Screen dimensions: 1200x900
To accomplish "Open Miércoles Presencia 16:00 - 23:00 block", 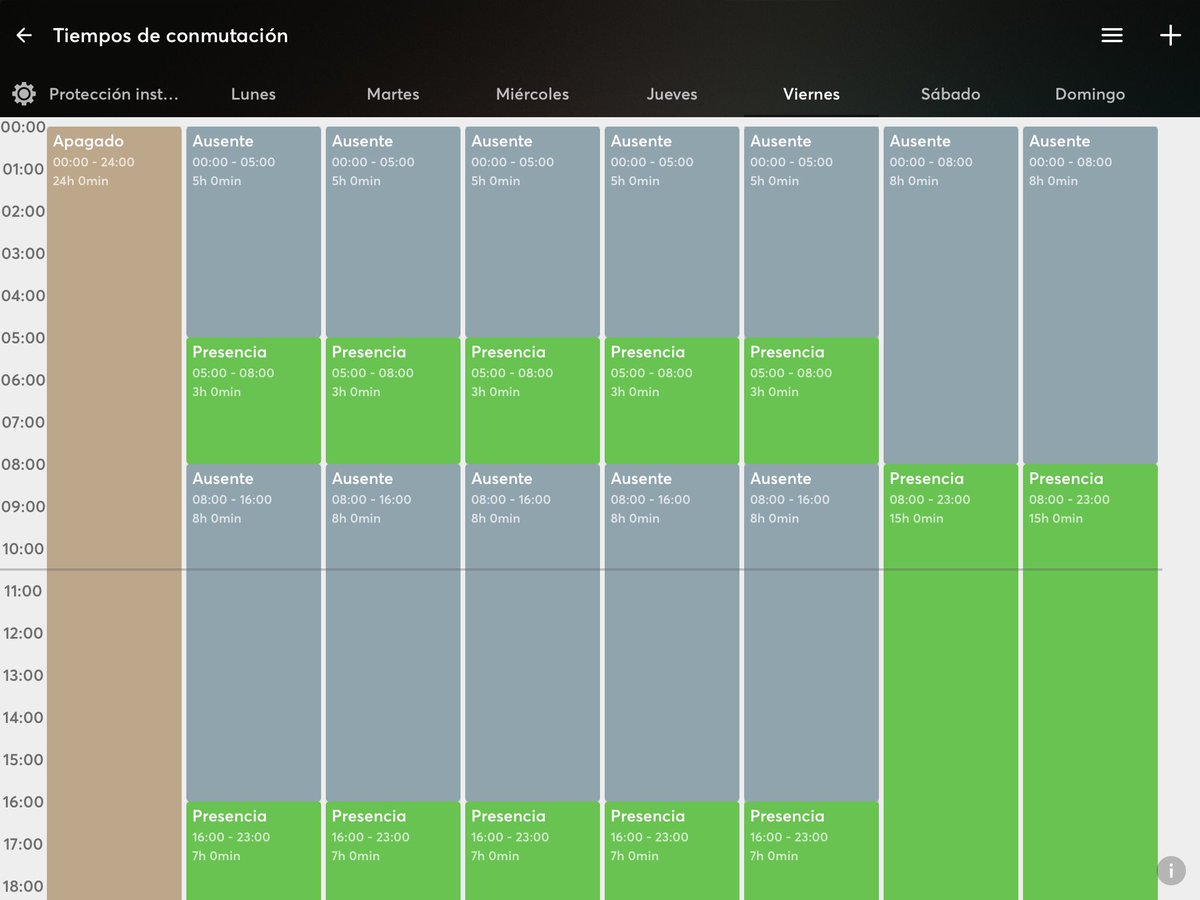I will tap(533, 851).
